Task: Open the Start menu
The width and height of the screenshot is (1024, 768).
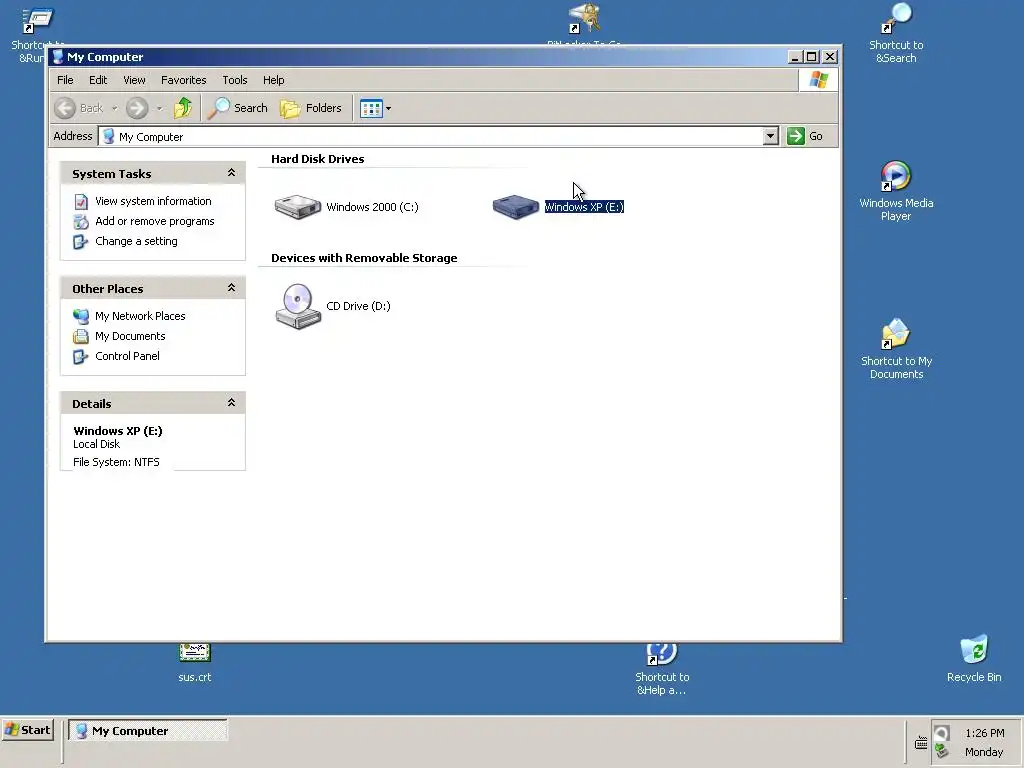Action: click(x=27, y=730)
